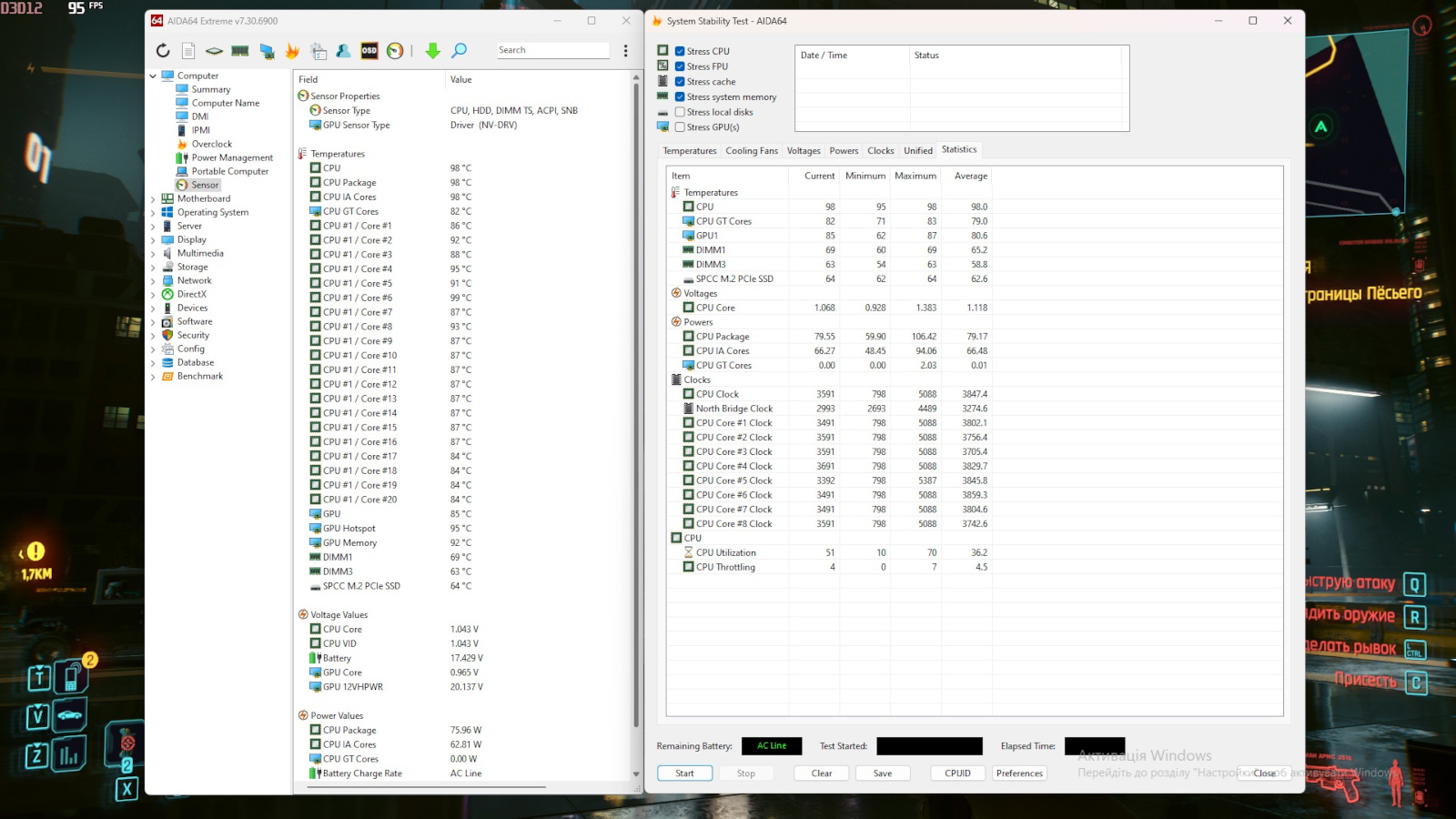Image resolution: width=1456 pixels, height=819 pixels.
Task: Open System Stability Test flame icon
Action: point(292,51)
